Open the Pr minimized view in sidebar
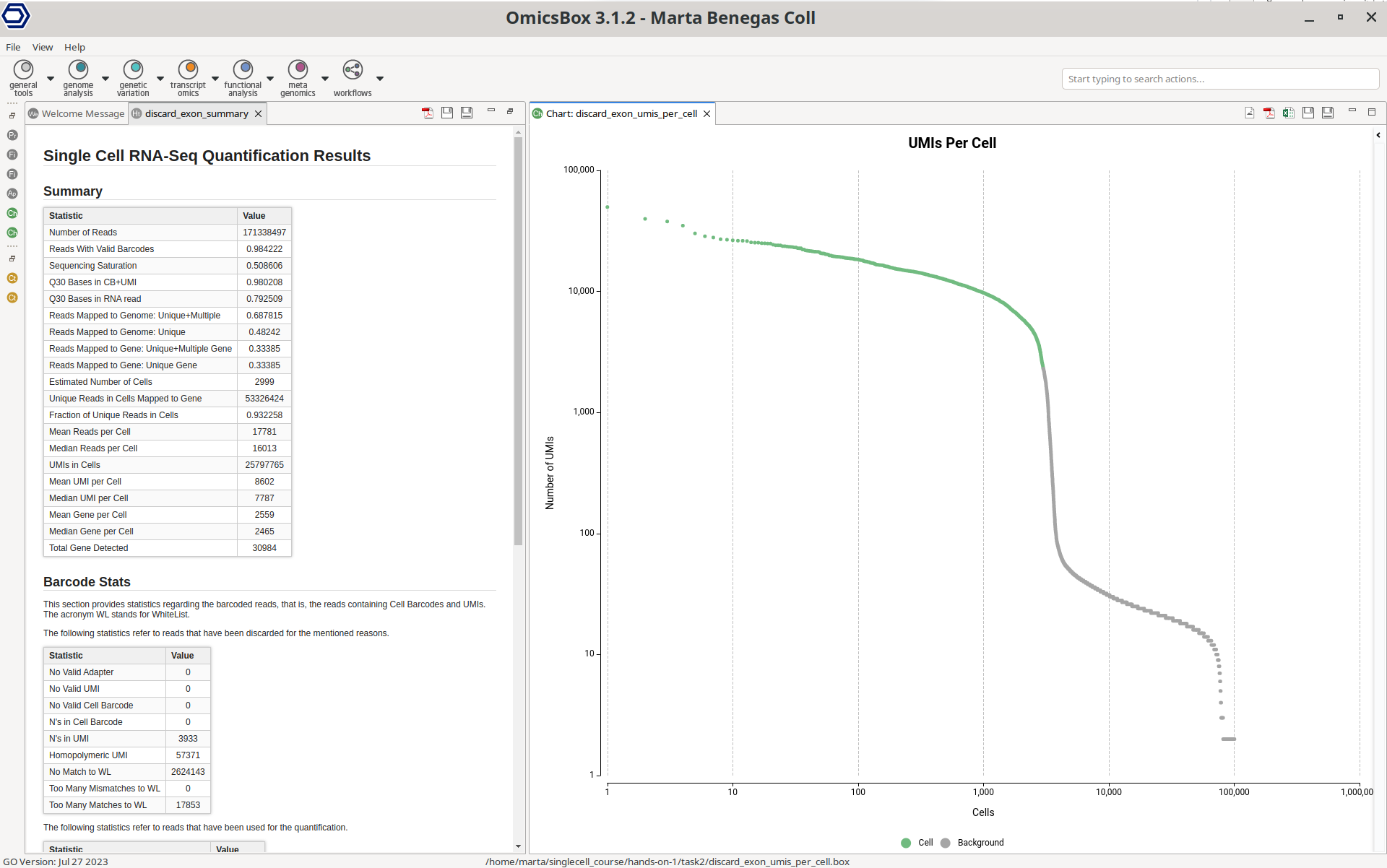 click(12, 135)
